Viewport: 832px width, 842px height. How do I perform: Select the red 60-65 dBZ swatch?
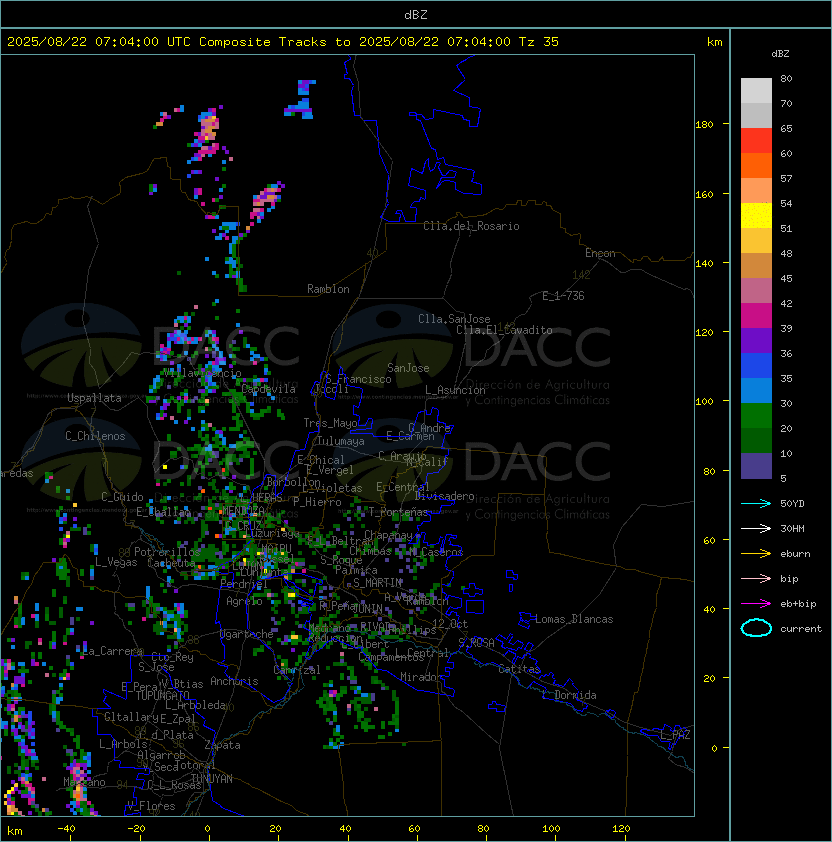pos(756,141)
